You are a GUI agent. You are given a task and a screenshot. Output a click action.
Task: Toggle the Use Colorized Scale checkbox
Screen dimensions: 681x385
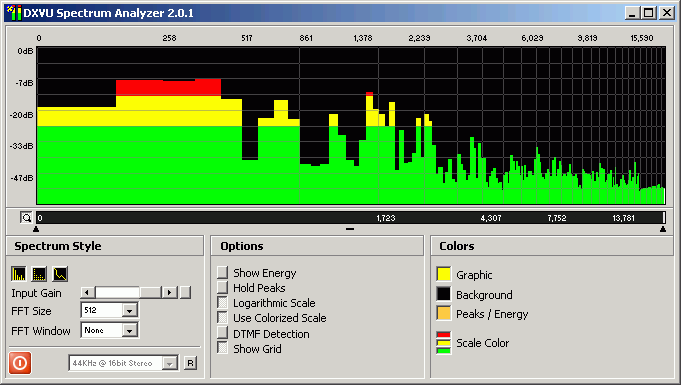tap(222, 318)
